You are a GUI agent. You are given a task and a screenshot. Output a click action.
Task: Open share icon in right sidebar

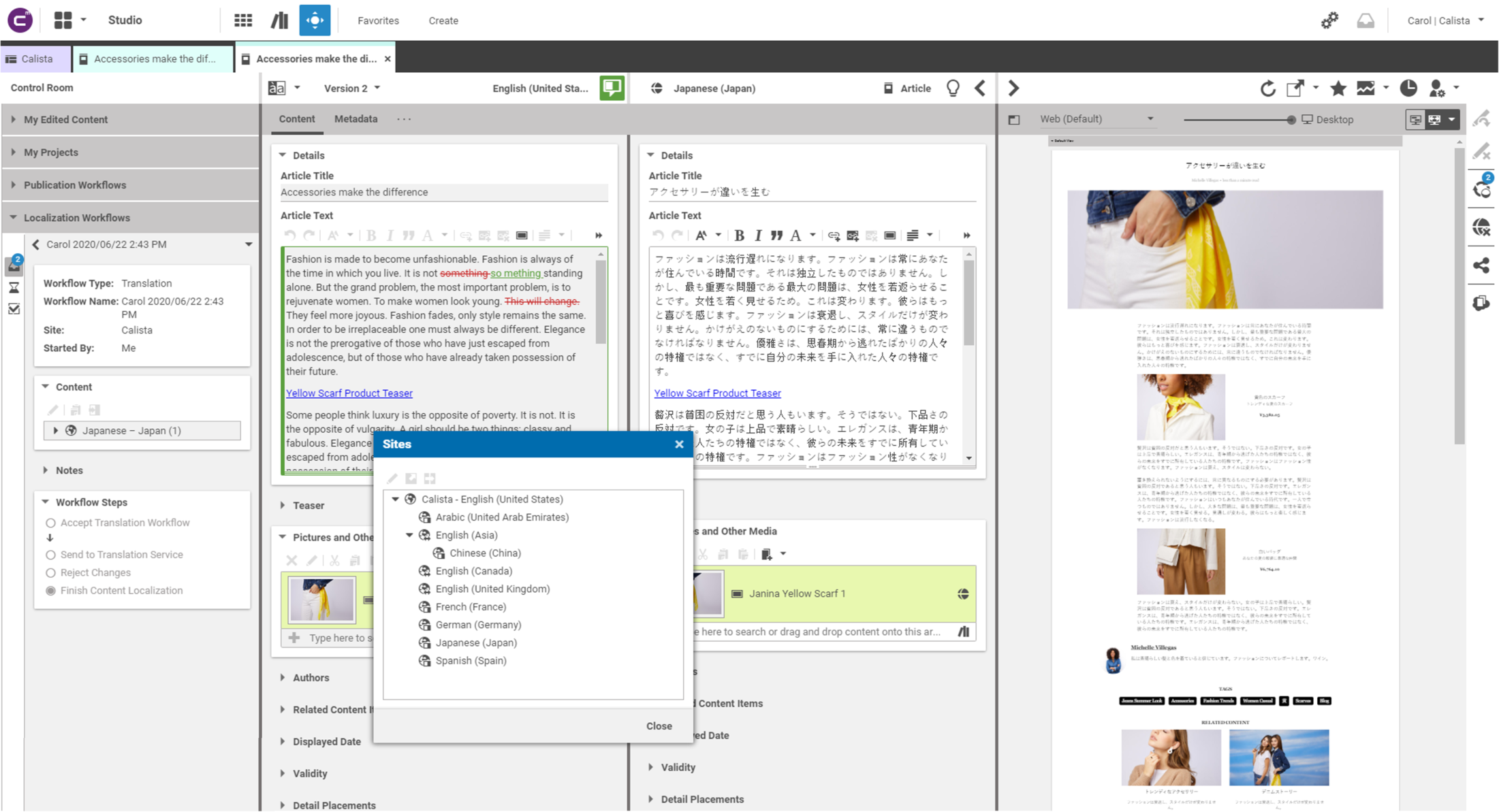(x=1481, y=265)
